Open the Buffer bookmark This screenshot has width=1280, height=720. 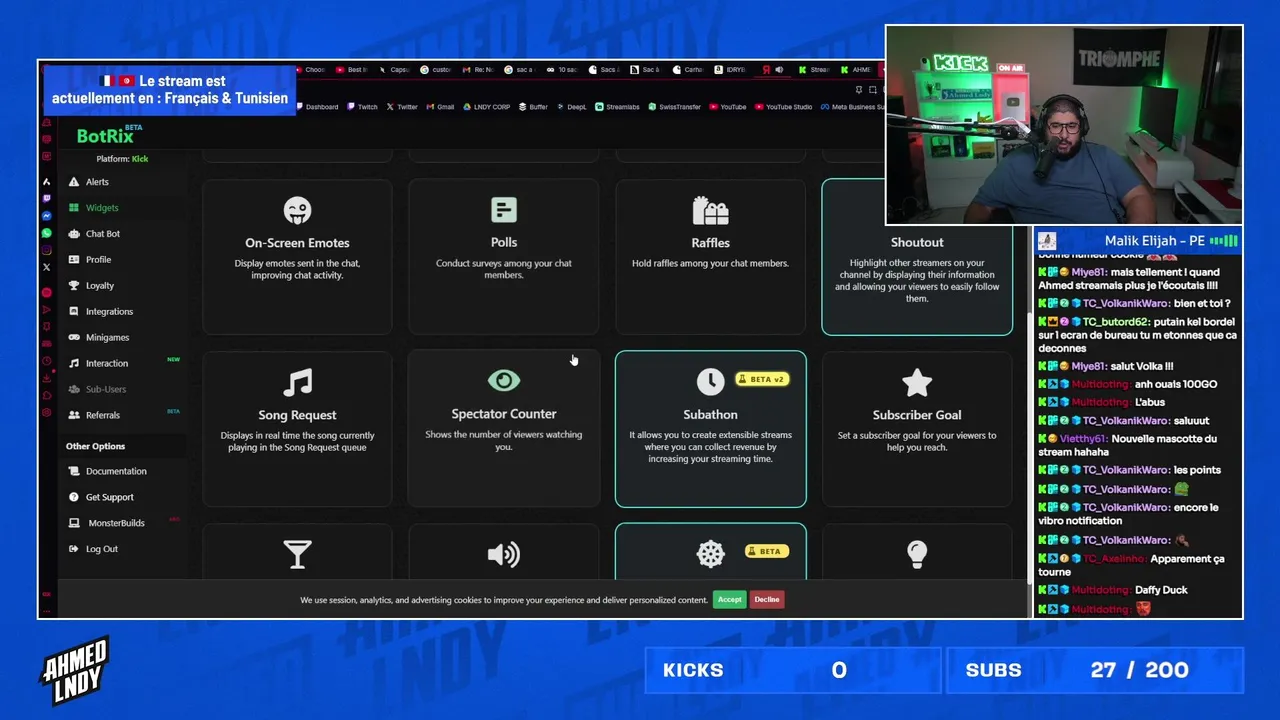pyautogui.click(x=534, y=107)
